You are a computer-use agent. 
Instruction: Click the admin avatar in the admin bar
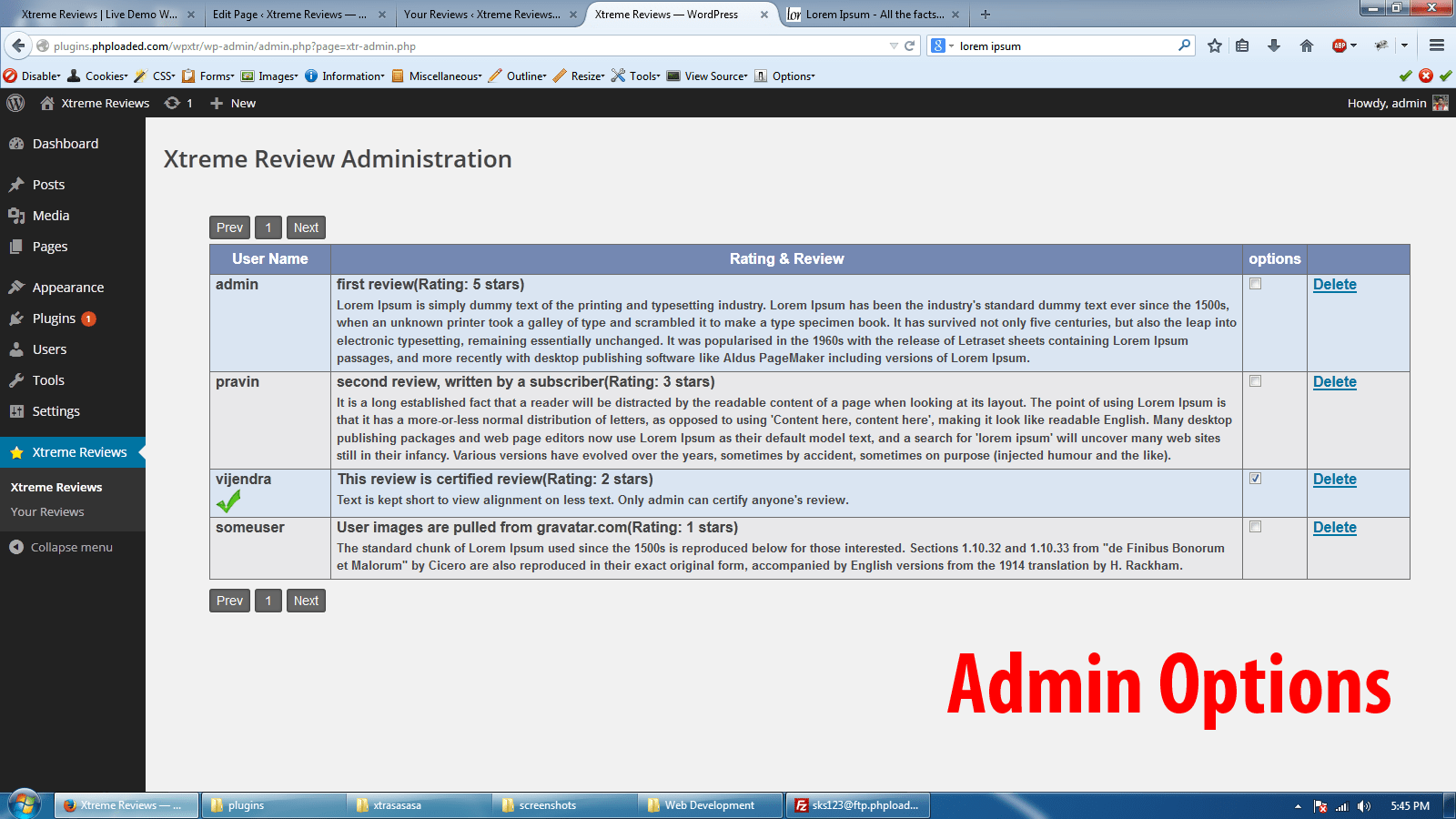pos(1441,103)
